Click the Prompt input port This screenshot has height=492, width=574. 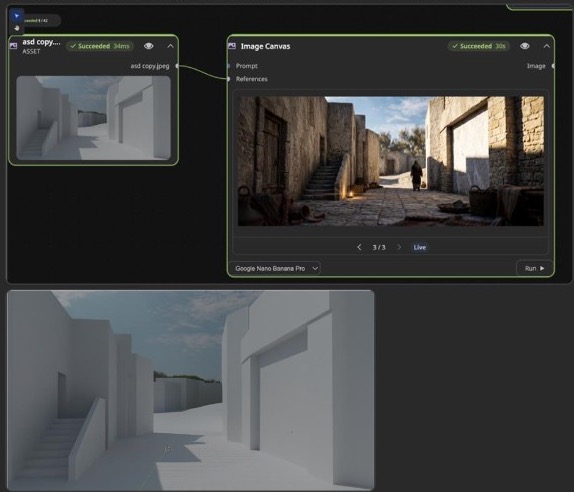[228, 66]
